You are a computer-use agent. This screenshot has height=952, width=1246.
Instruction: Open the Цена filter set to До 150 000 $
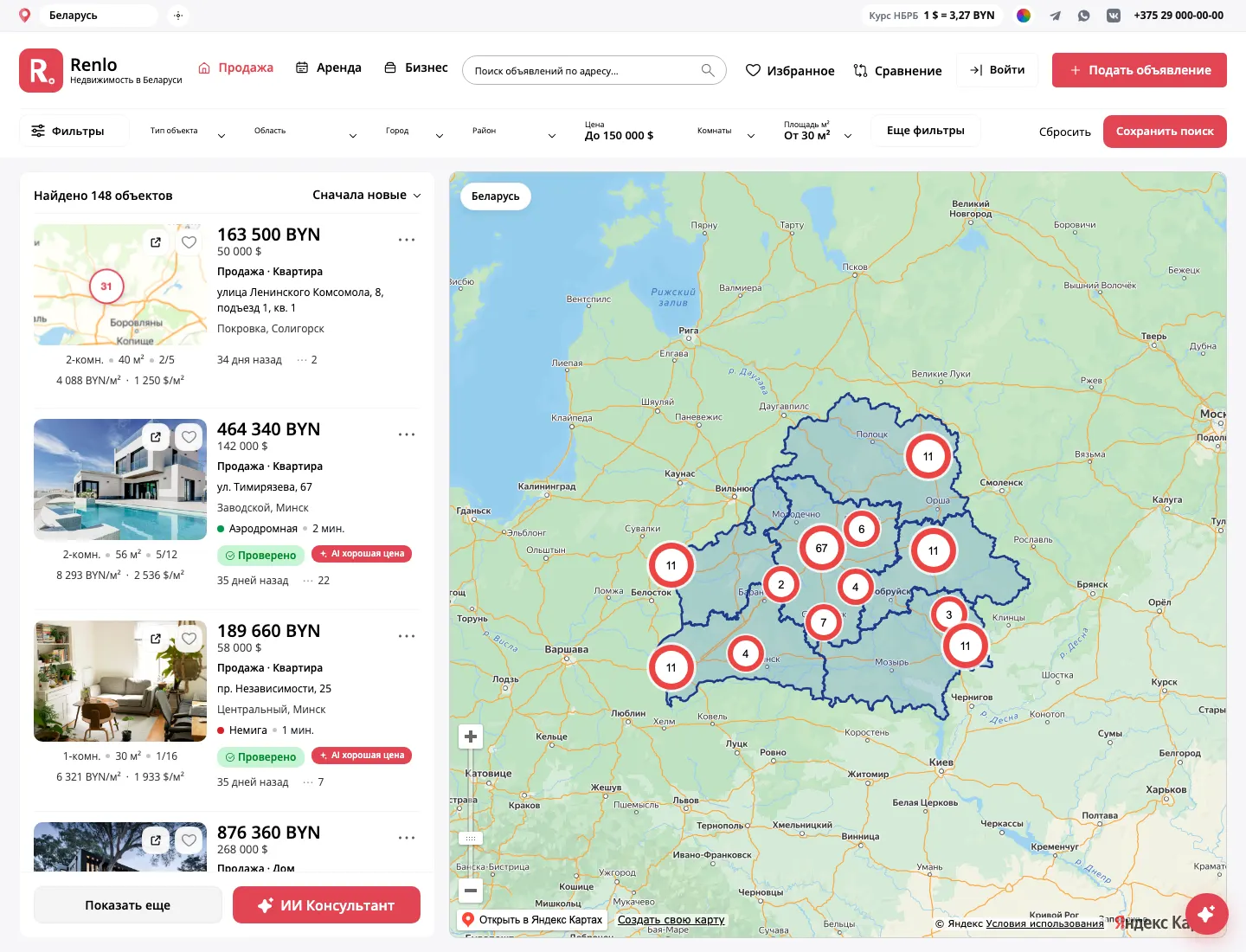click(x=620, y=131)
